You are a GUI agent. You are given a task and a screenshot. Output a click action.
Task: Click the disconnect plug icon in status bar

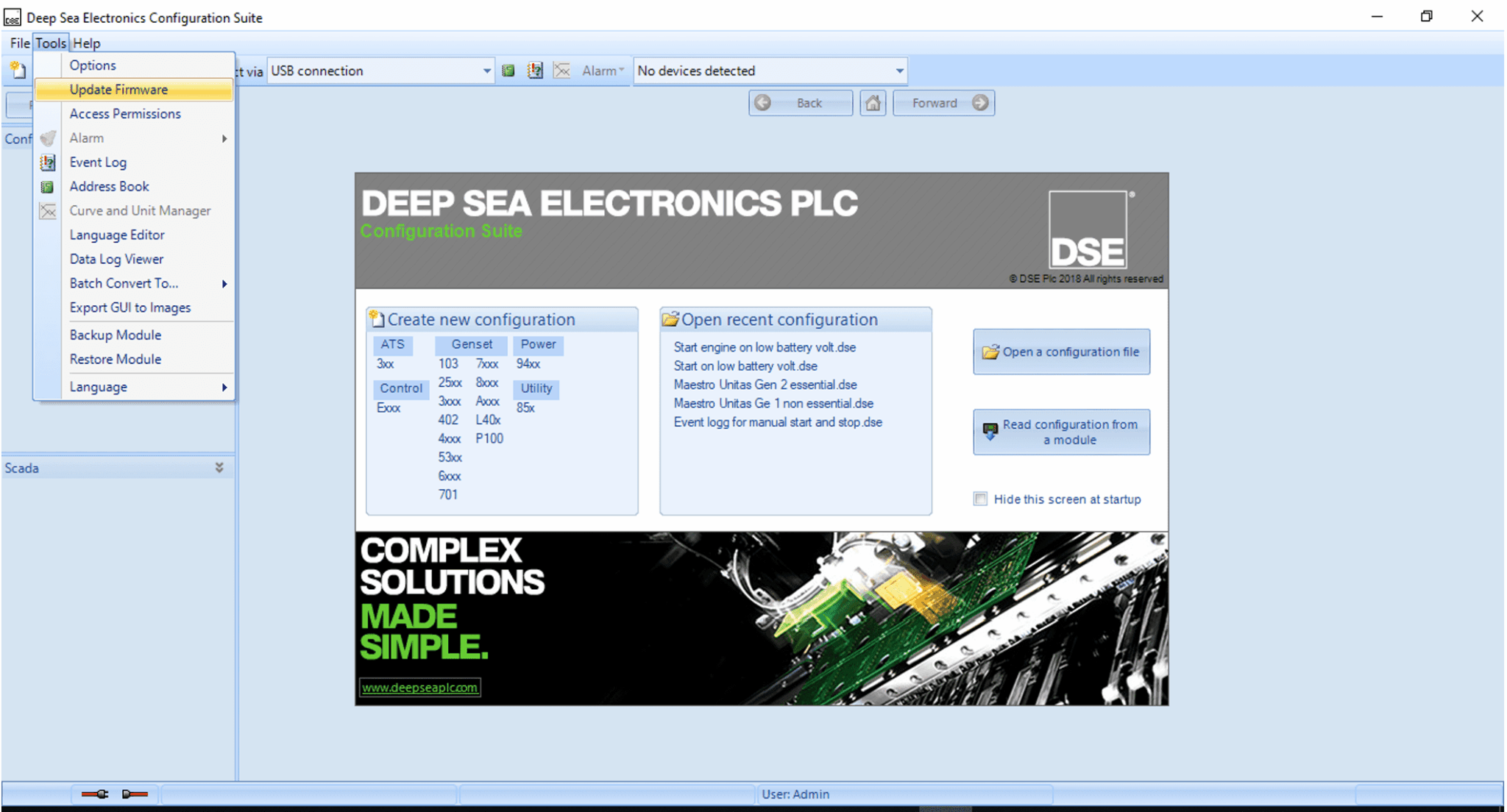[x=135, y=794]
